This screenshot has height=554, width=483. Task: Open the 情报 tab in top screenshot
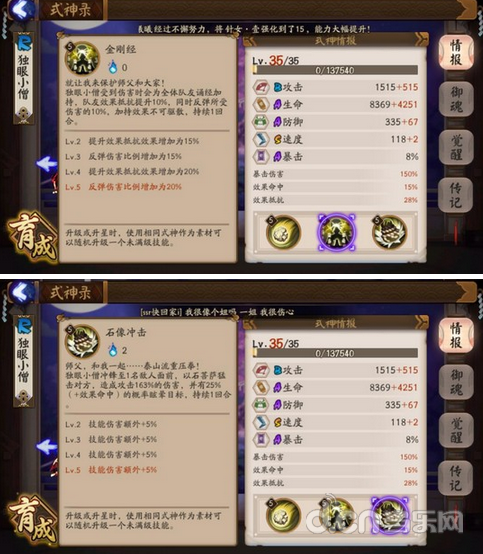456,52
